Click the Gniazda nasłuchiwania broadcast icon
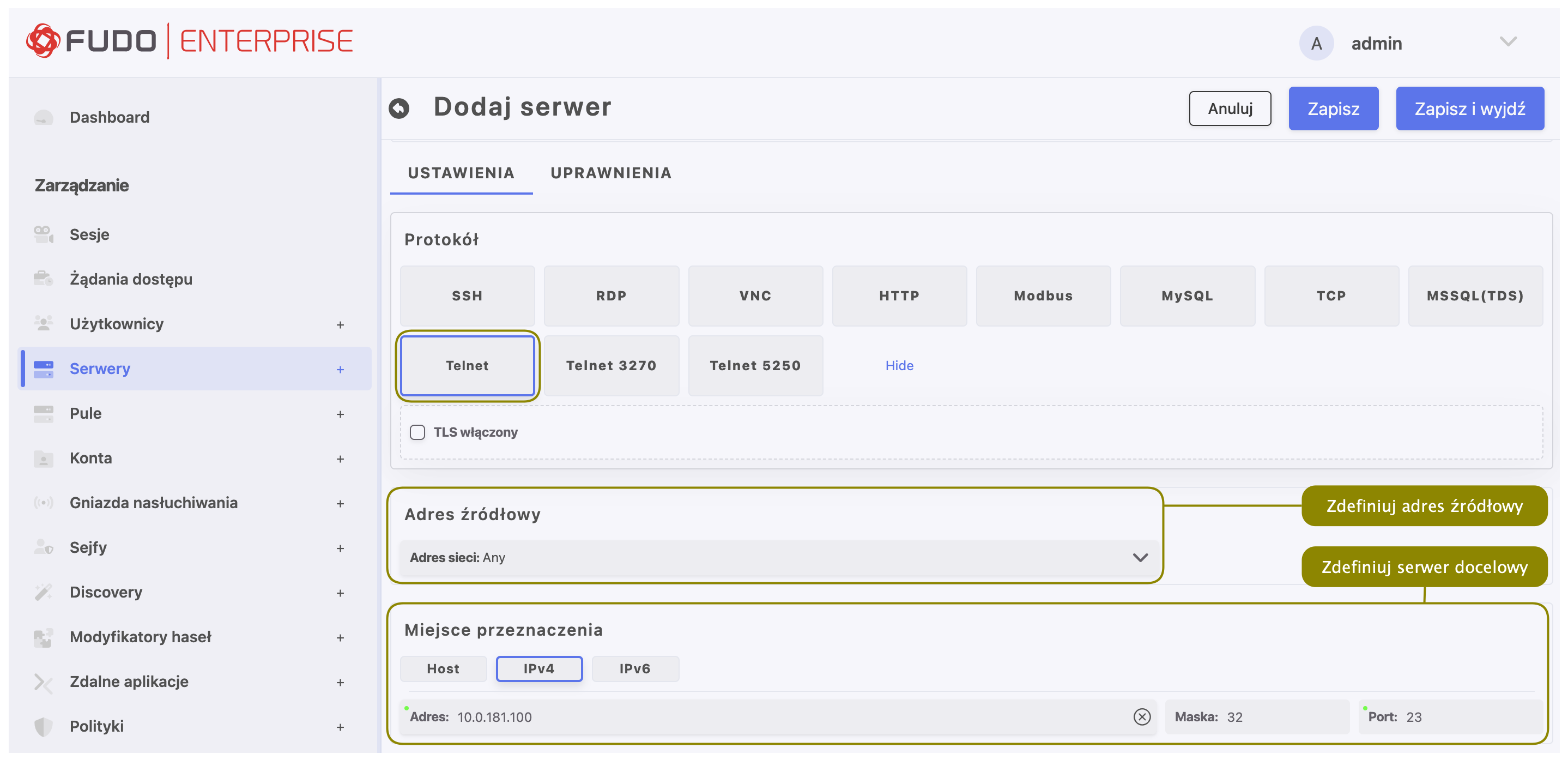 (43, 503)
